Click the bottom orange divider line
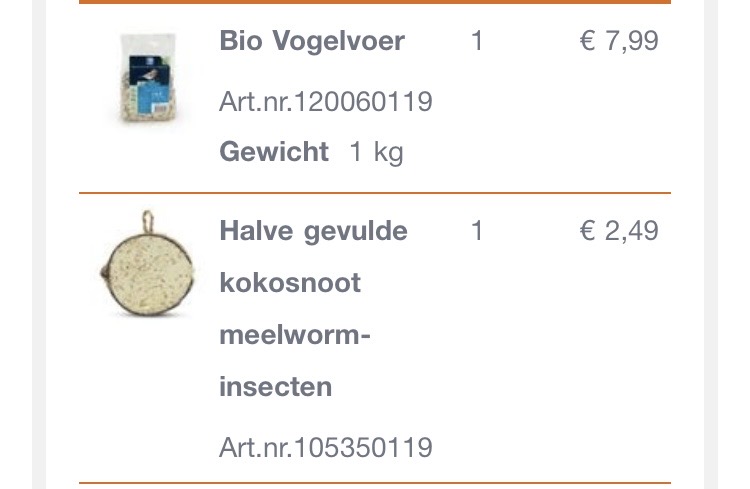Viewport: 750px width, 489px height. point(374,483)
